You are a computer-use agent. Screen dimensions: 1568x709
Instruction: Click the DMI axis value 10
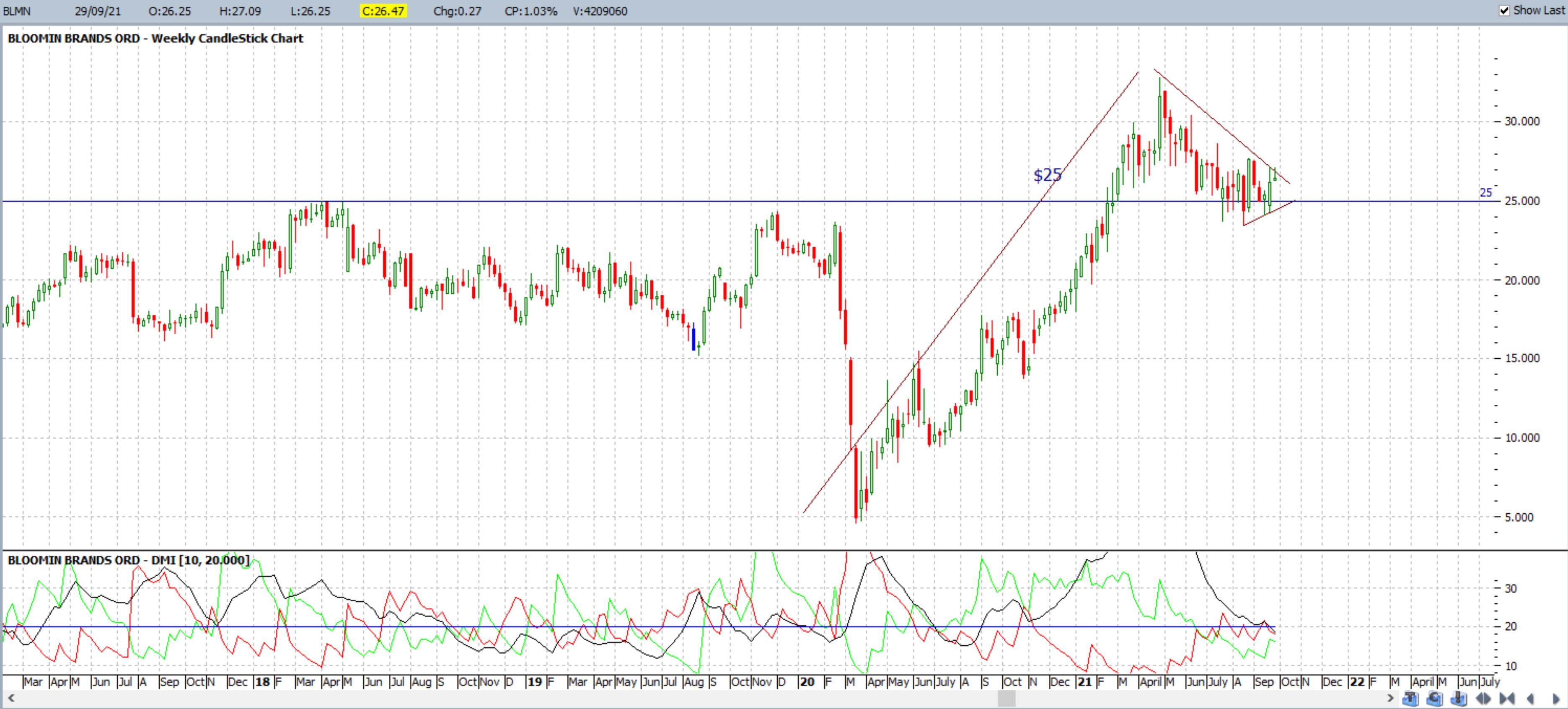point(1511,666)
